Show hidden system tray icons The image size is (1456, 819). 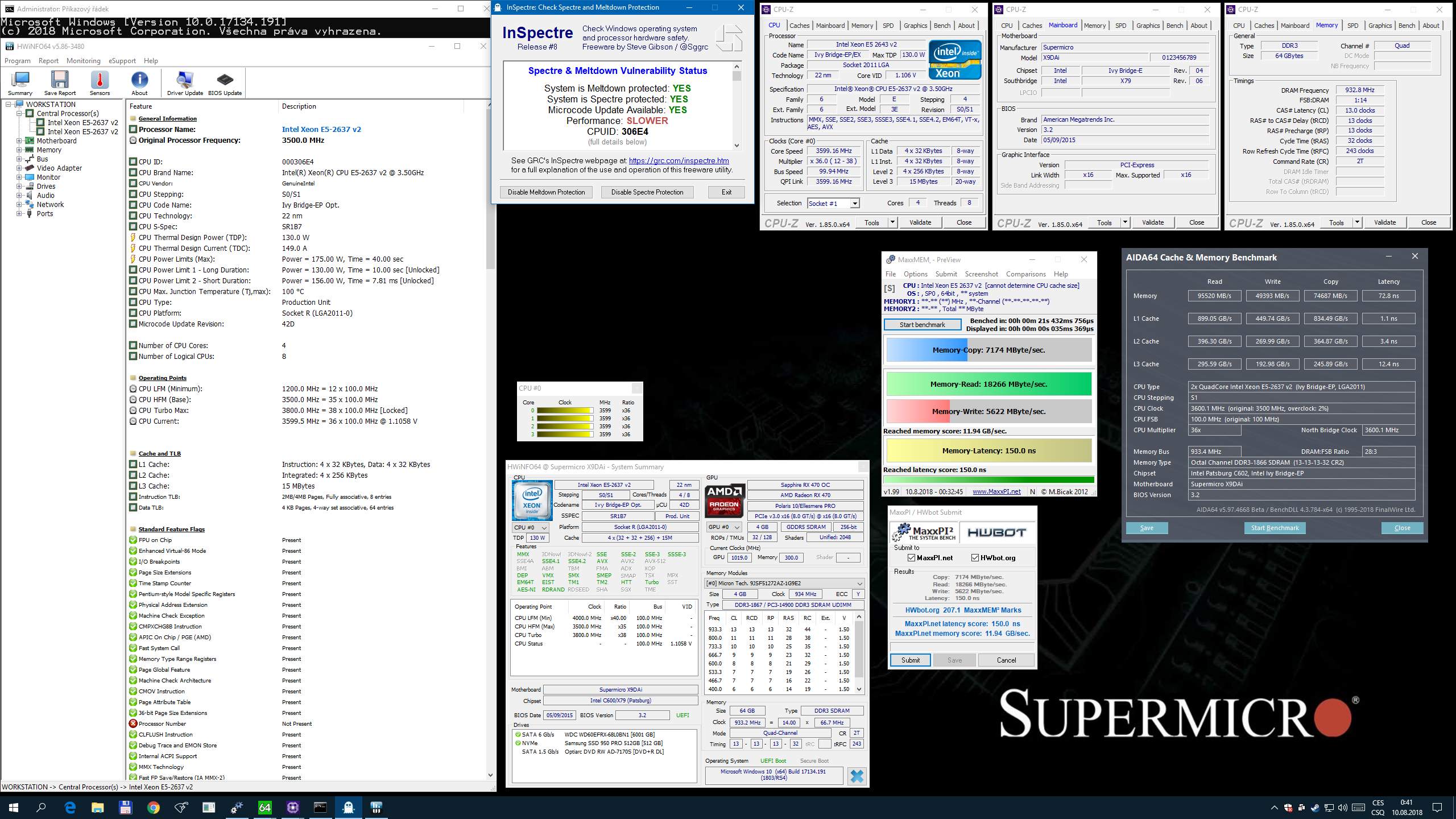pyautogui.click(x=1274, y=808)
